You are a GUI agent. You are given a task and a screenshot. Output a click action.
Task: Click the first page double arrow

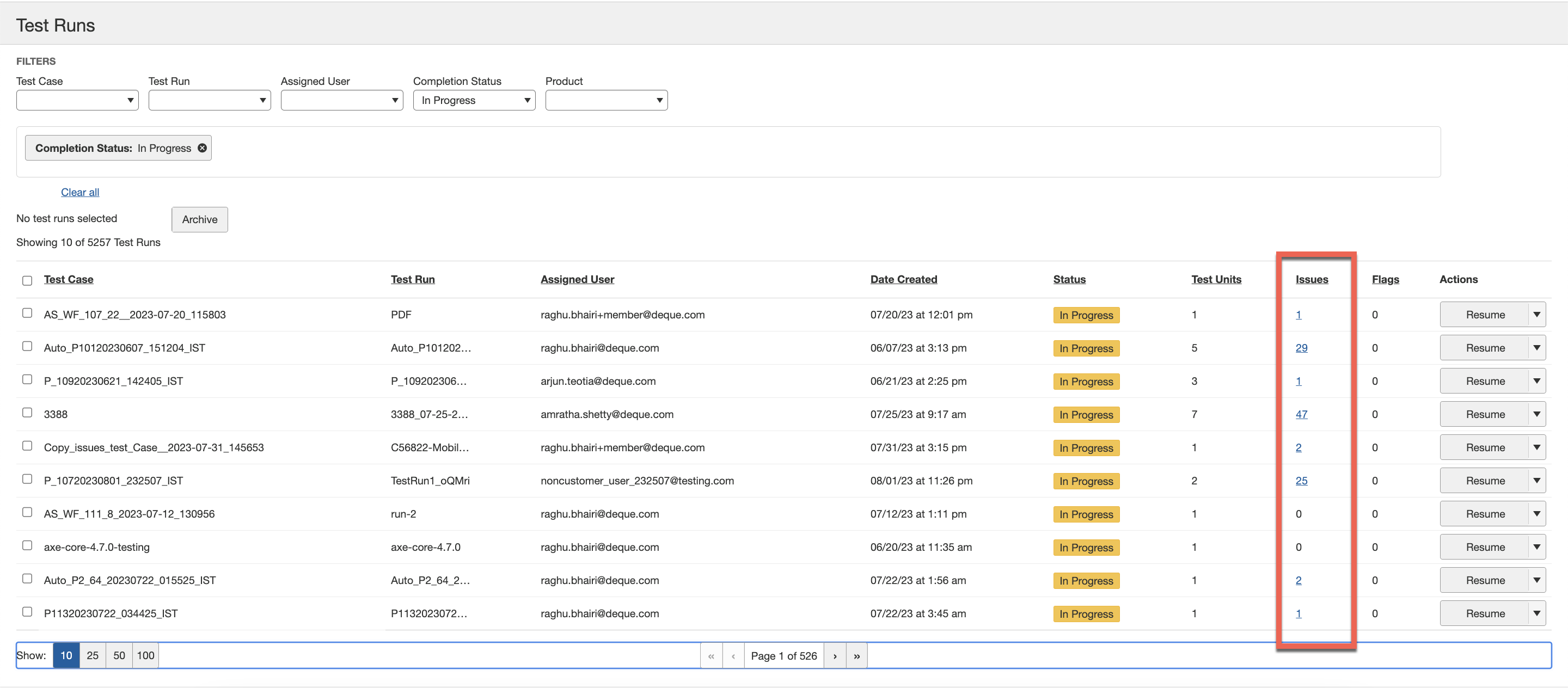711,655
